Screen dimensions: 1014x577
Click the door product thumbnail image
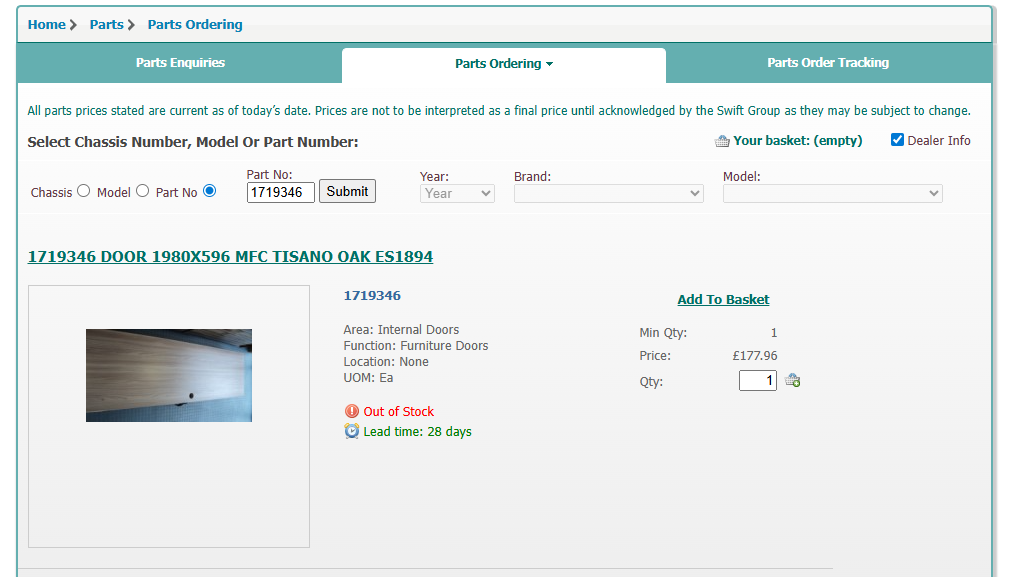point(169,375)
